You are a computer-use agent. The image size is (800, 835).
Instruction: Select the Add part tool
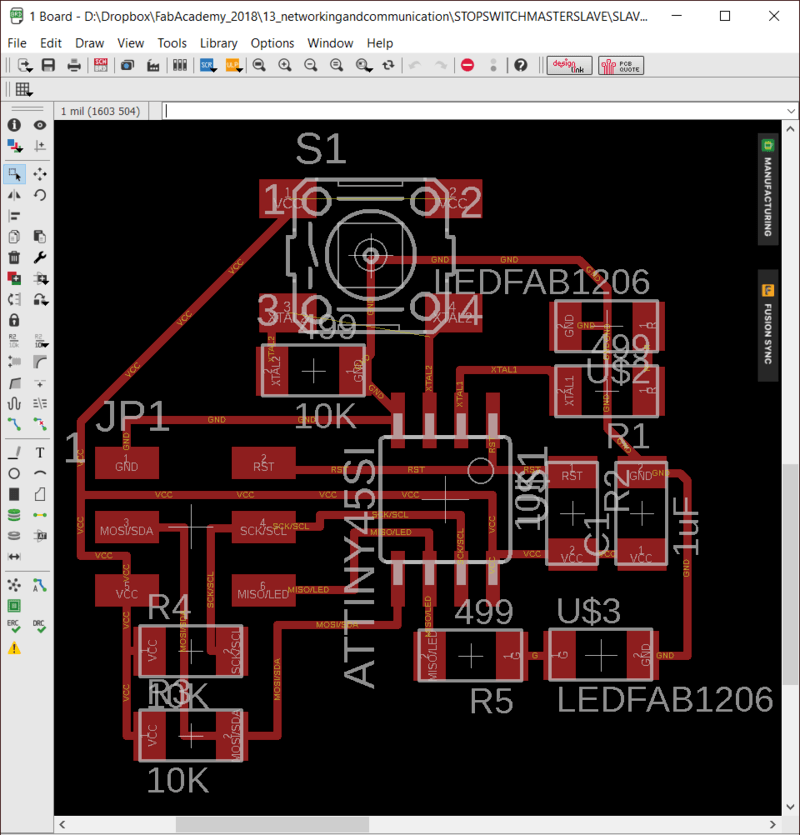pyautogui.click(x=14, y=279)
